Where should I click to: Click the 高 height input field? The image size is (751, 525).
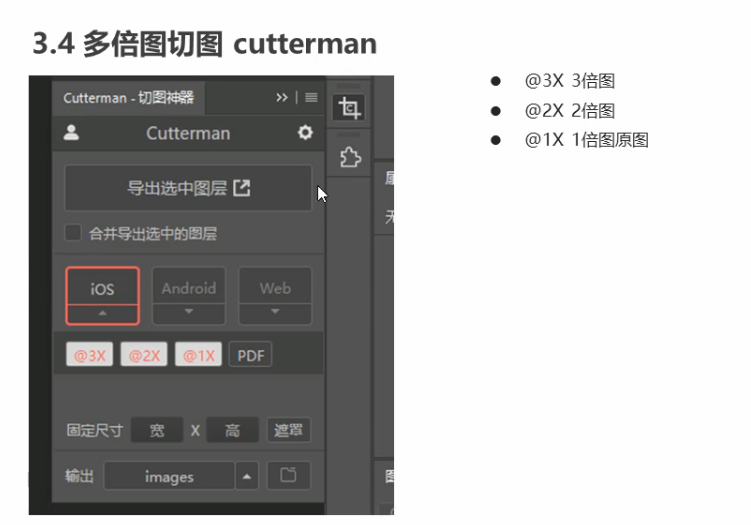[x=232, y=430]
